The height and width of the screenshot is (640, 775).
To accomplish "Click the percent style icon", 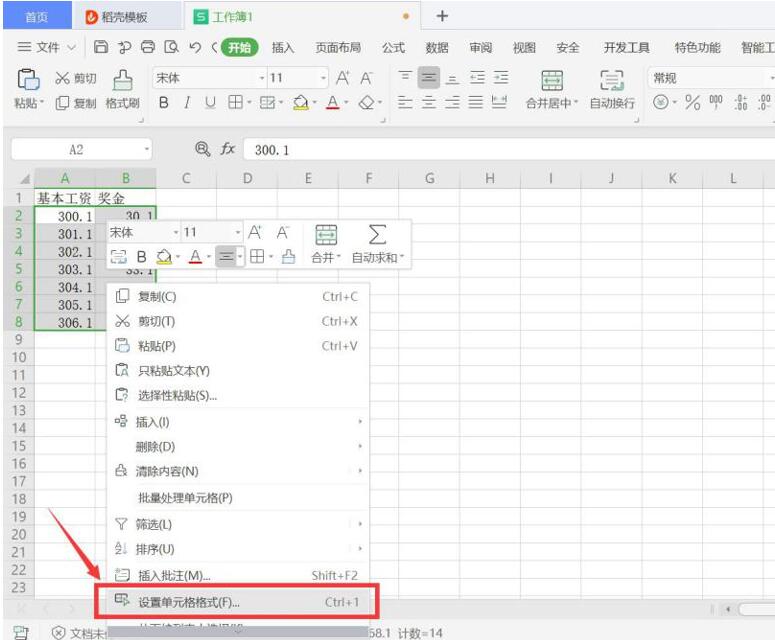I will click(692, 102).
